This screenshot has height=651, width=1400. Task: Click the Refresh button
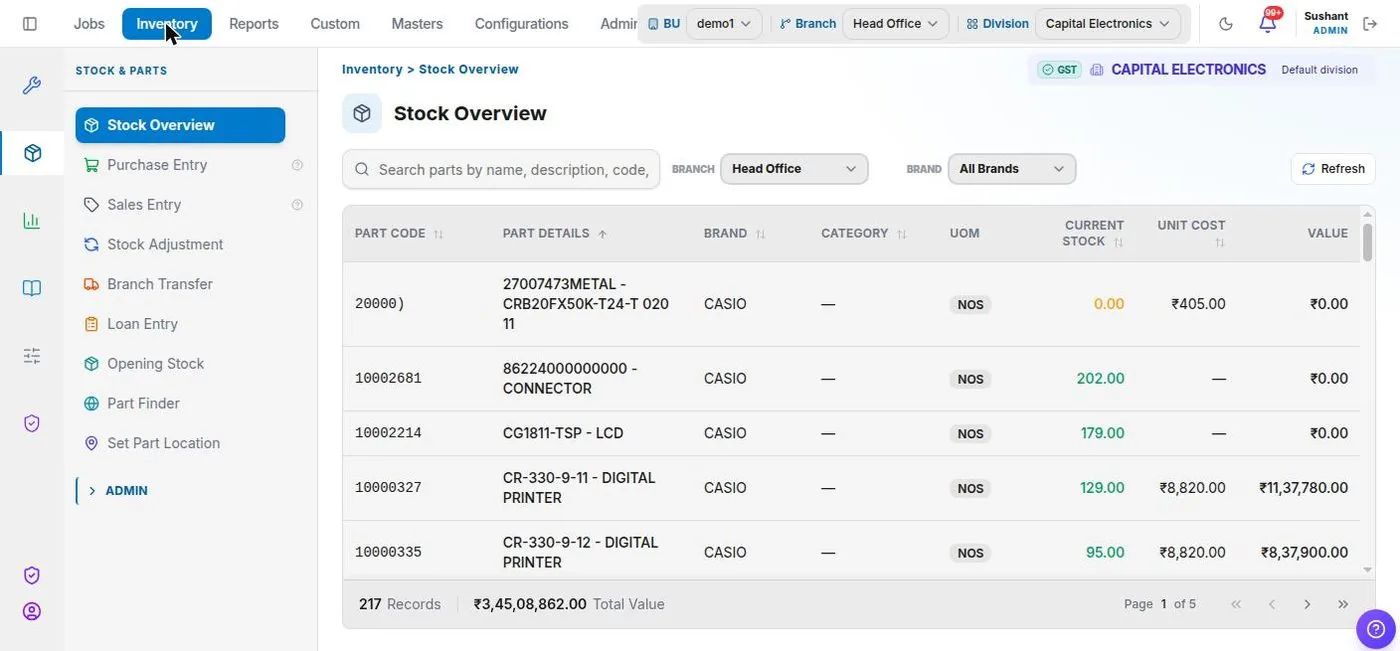coord(1333,169)
